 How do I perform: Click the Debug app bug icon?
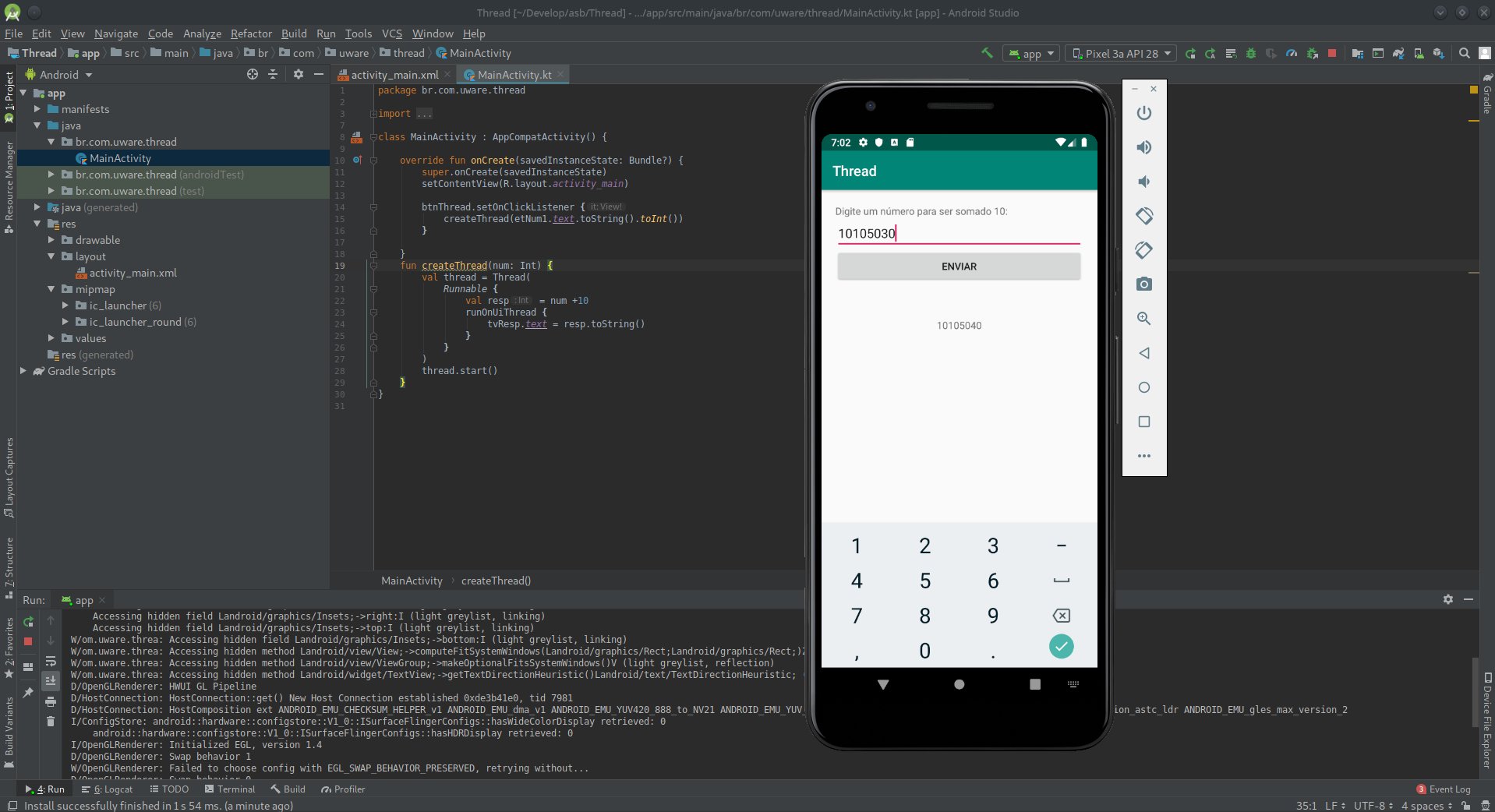click(x=1251, y=54)
